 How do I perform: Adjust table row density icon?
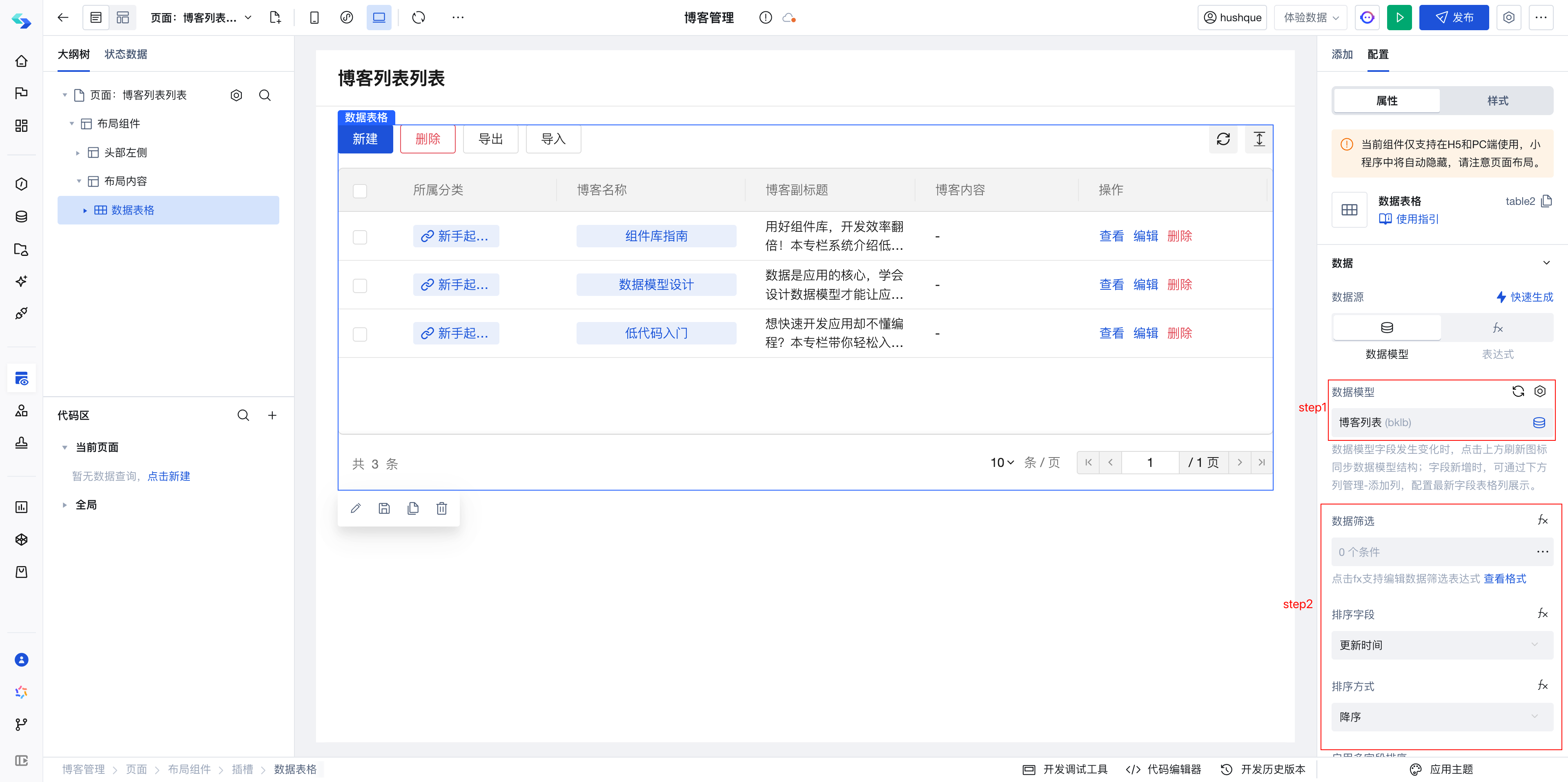(x=1259, y=139)
